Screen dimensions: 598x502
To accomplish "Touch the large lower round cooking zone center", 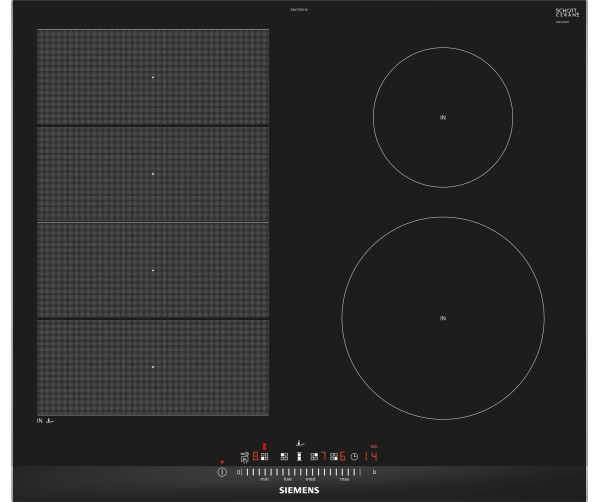I will coord(443,318).
